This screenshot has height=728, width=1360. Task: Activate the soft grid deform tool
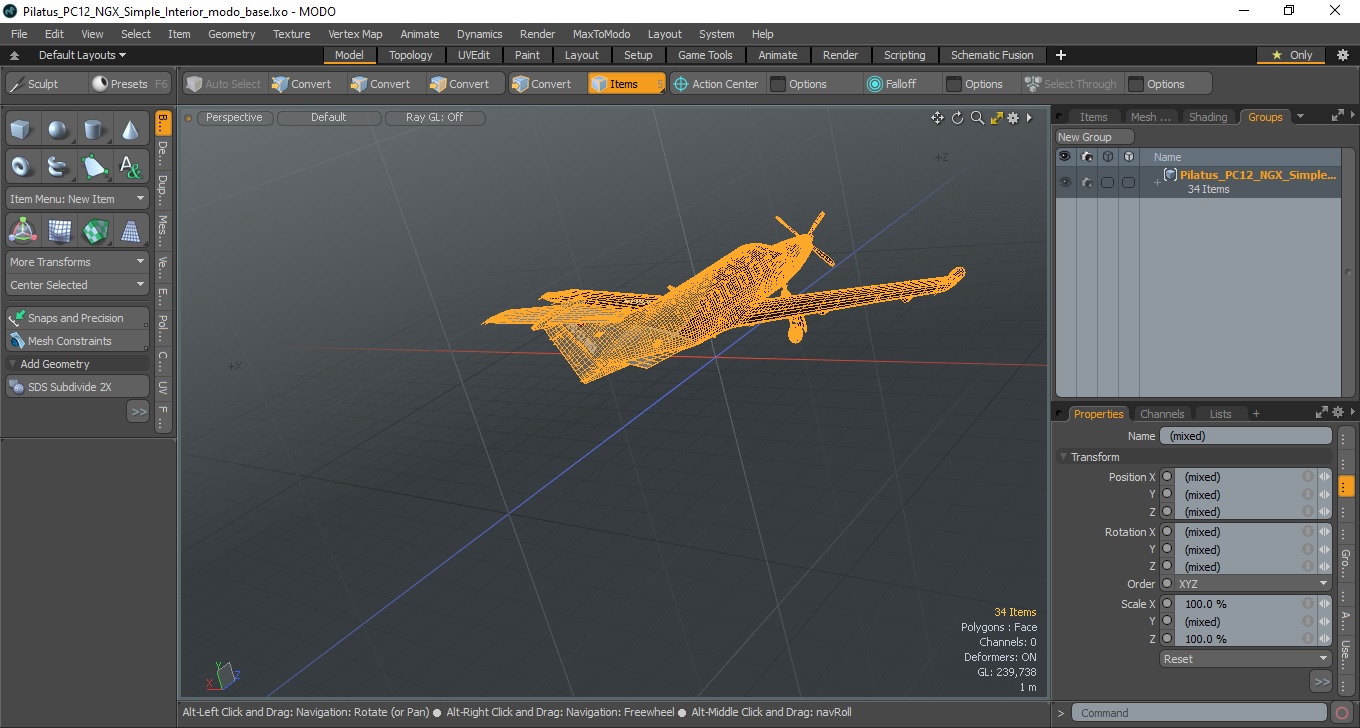(58, 231)
